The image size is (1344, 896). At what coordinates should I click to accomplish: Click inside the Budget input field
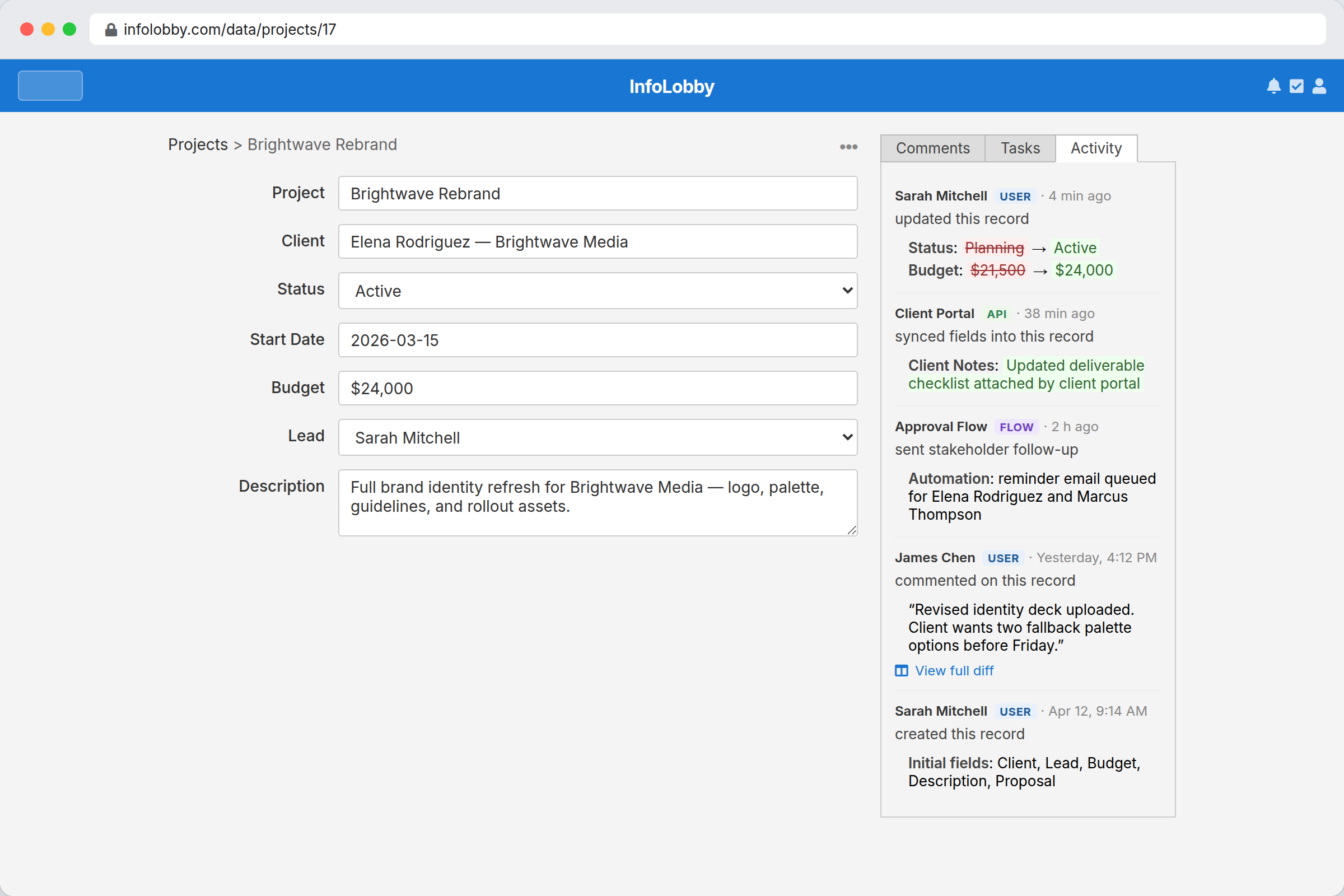click(597, 388)
